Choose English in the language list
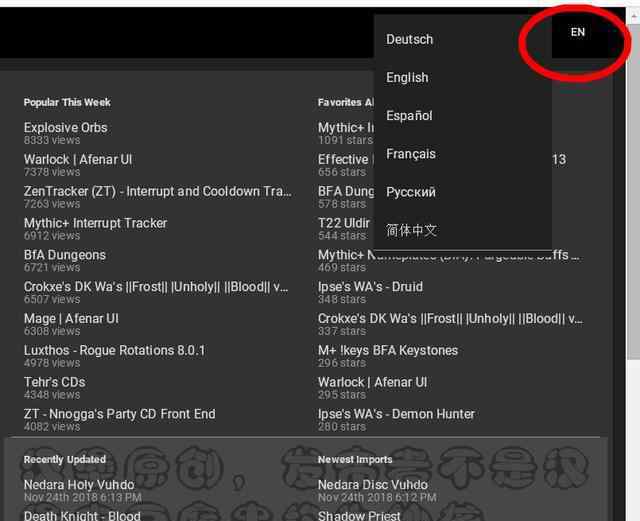Image resolution: width=640 pixels, height=521 pixels. (407, 78)
